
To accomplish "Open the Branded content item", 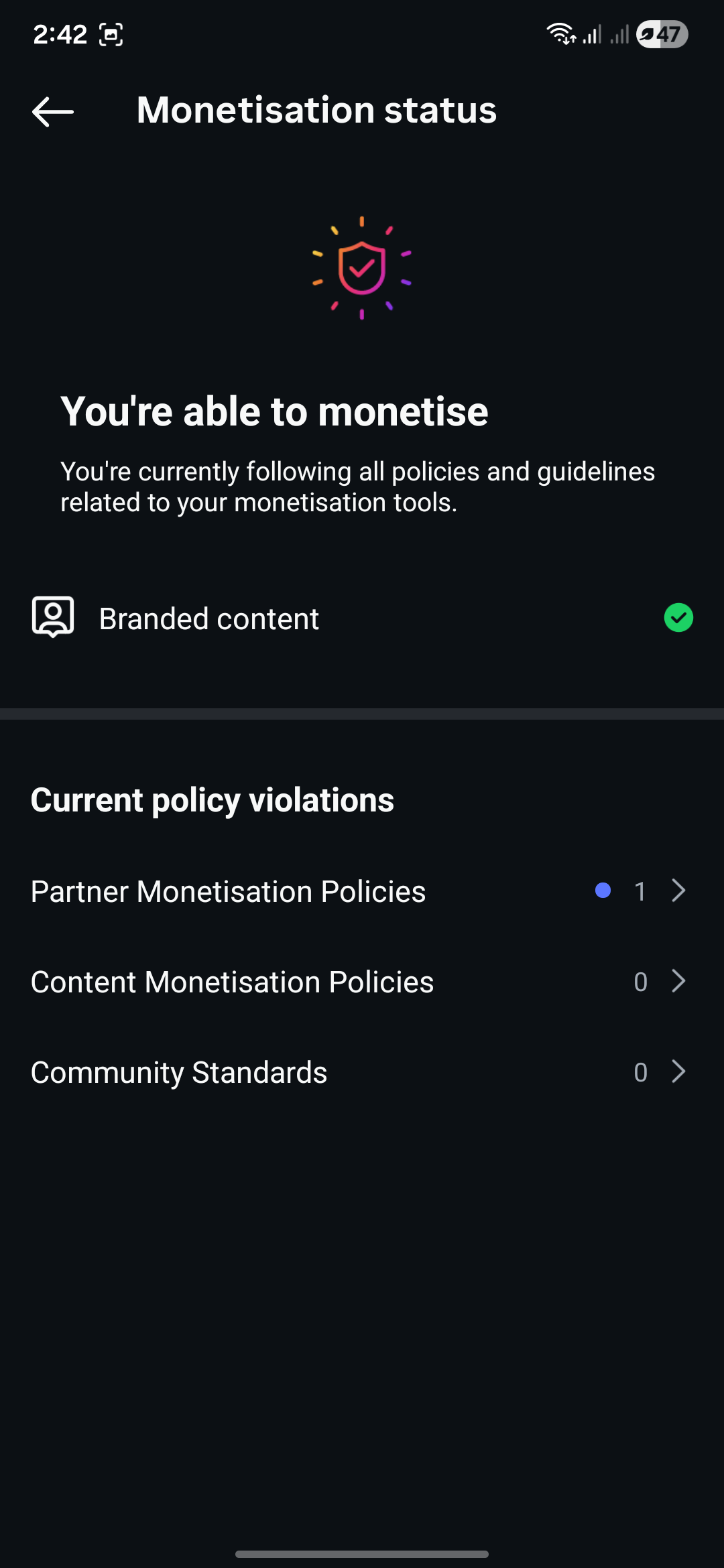I will coord(209,618).
